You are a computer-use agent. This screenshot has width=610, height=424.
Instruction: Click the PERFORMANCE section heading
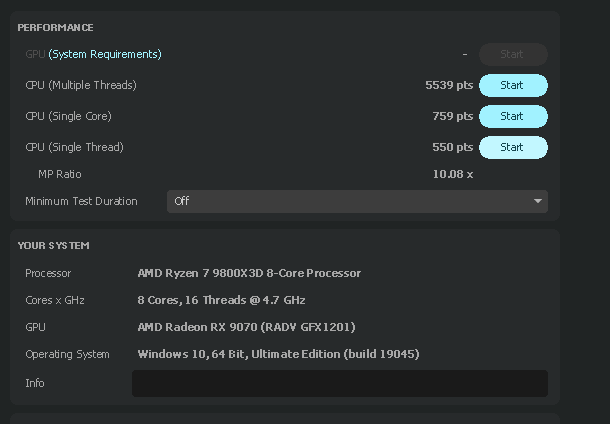[x=55, y=28]
